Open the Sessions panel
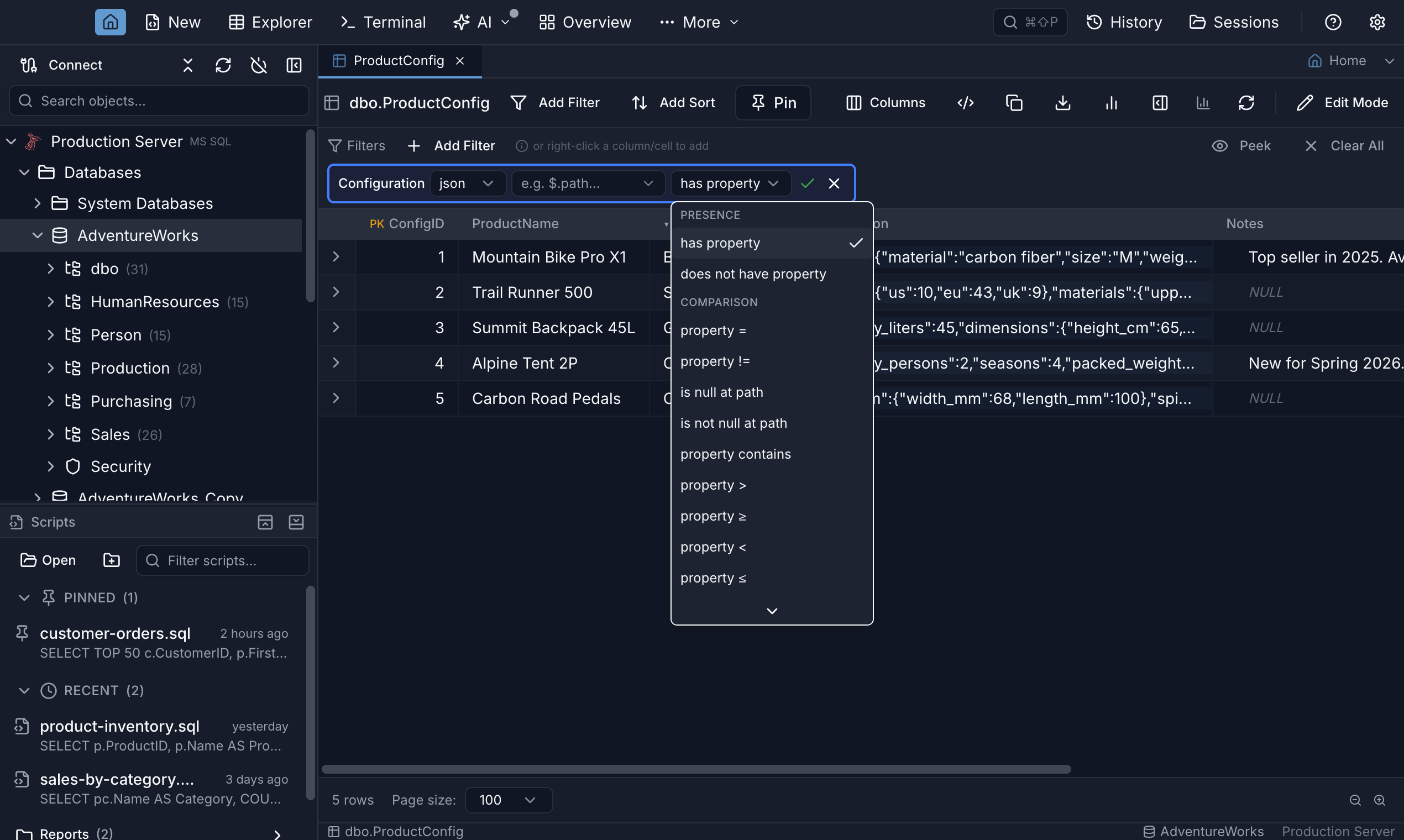1404x840 pixels. click(x=1234, y=22)
